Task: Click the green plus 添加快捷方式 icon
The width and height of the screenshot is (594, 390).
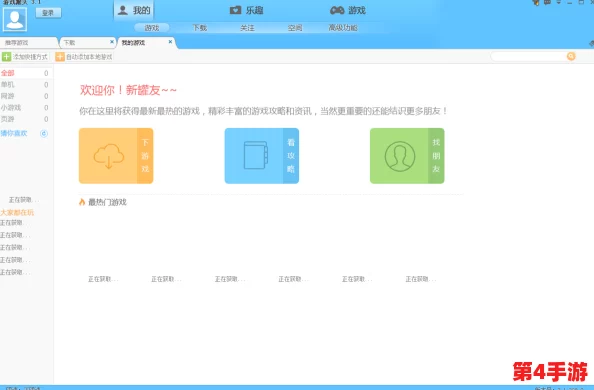Action: [x=6, y=57]
